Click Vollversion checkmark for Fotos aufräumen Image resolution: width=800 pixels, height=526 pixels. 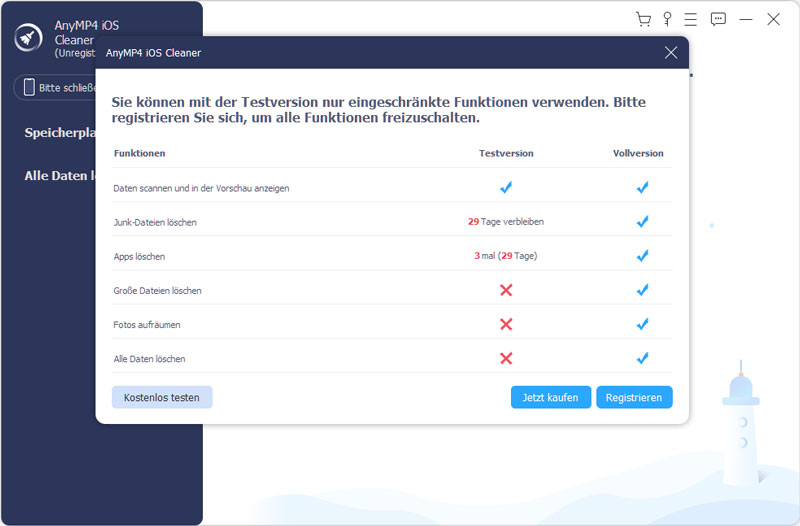click(642, 324)
